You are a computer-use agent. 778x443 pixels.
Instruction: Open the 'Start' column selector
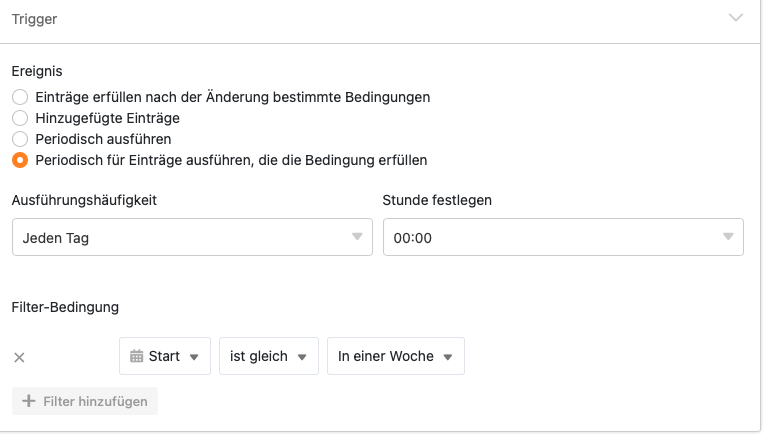click(164, 356)
